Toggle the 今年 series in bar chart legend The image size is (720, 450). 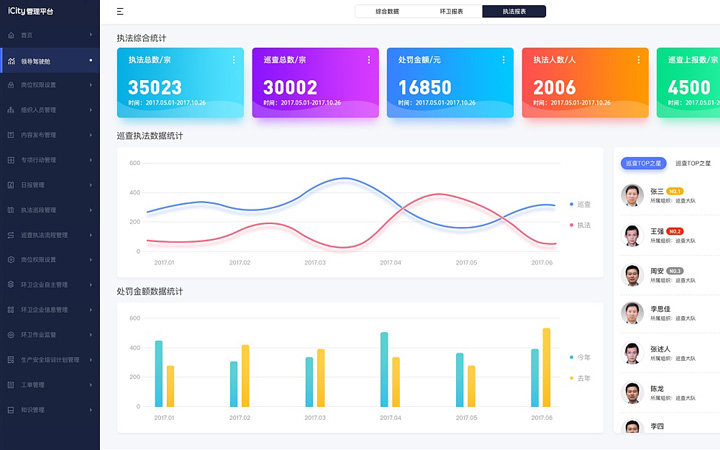[x=579, y=357]
